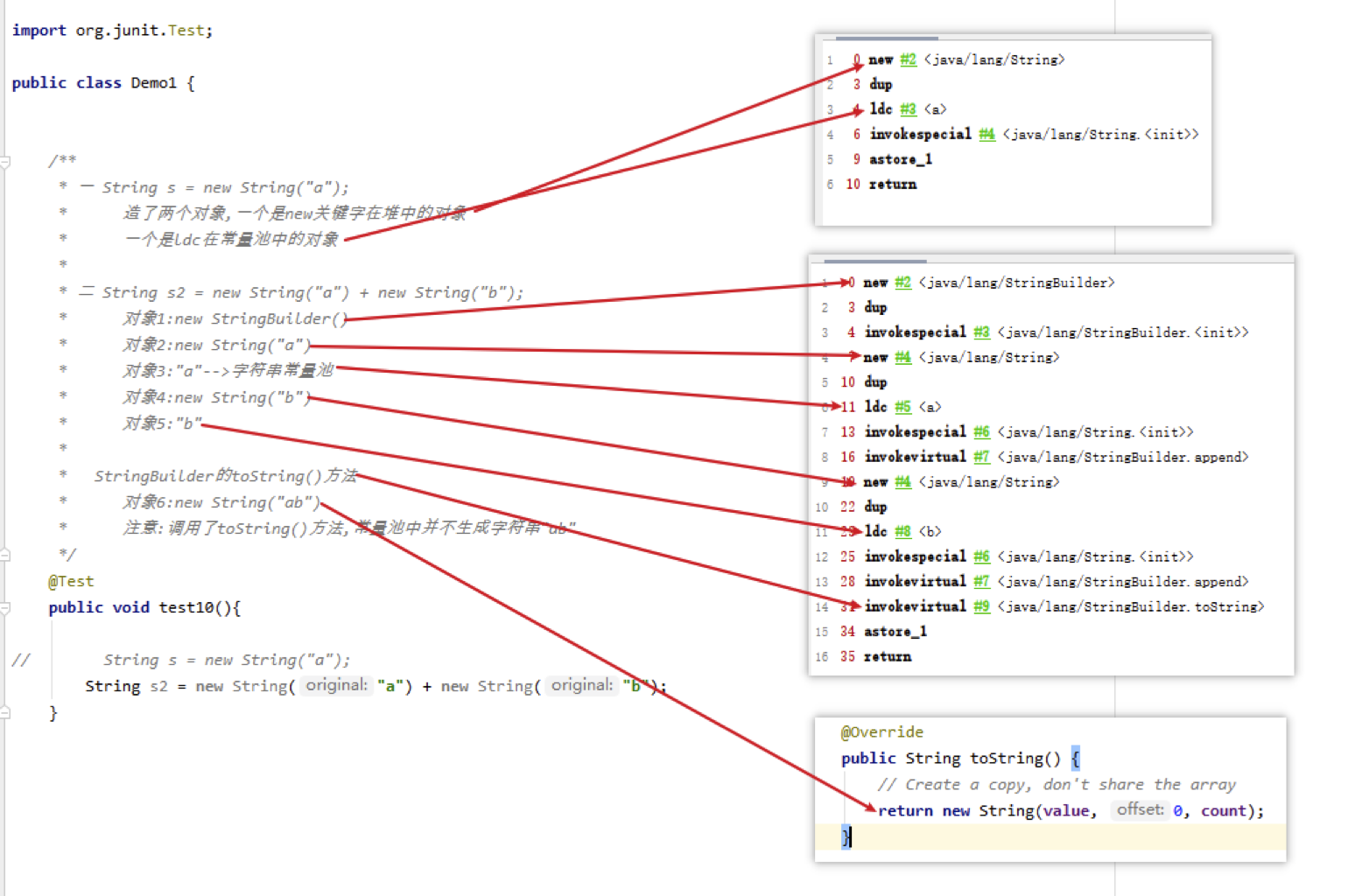The width and height of the screenshot is (1348, 896).
Task: Open #8 <b> ldc constant link
Action: coord(902,531)
